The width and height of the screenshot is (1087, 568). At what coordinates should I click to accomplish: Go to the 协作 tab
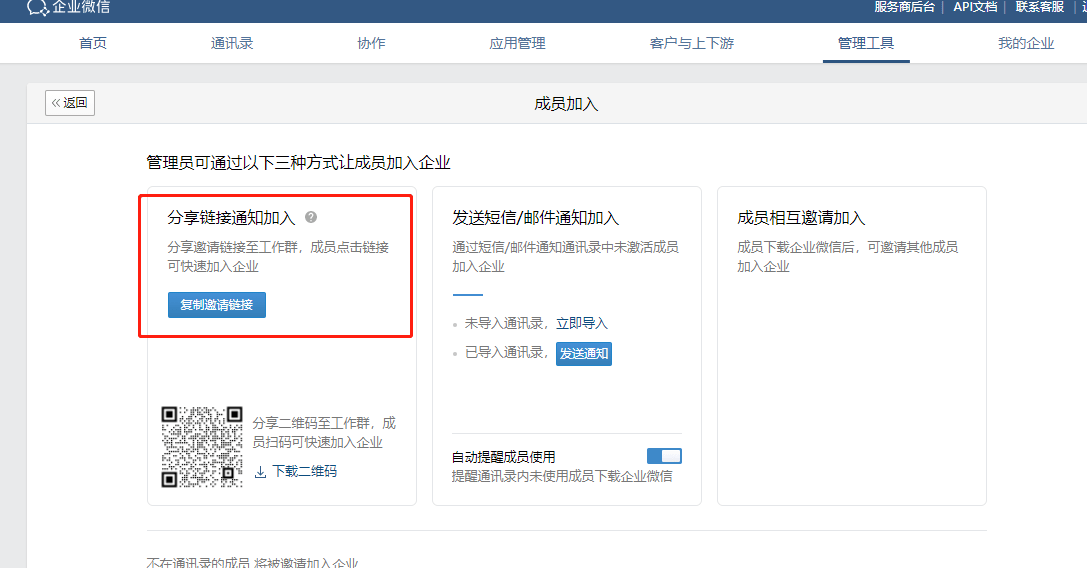[371, 43]
